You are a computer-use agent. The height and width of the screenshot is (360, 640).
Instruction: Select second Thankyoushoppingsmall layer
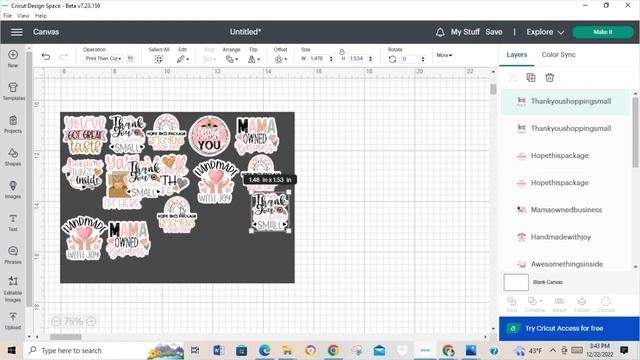565,128
